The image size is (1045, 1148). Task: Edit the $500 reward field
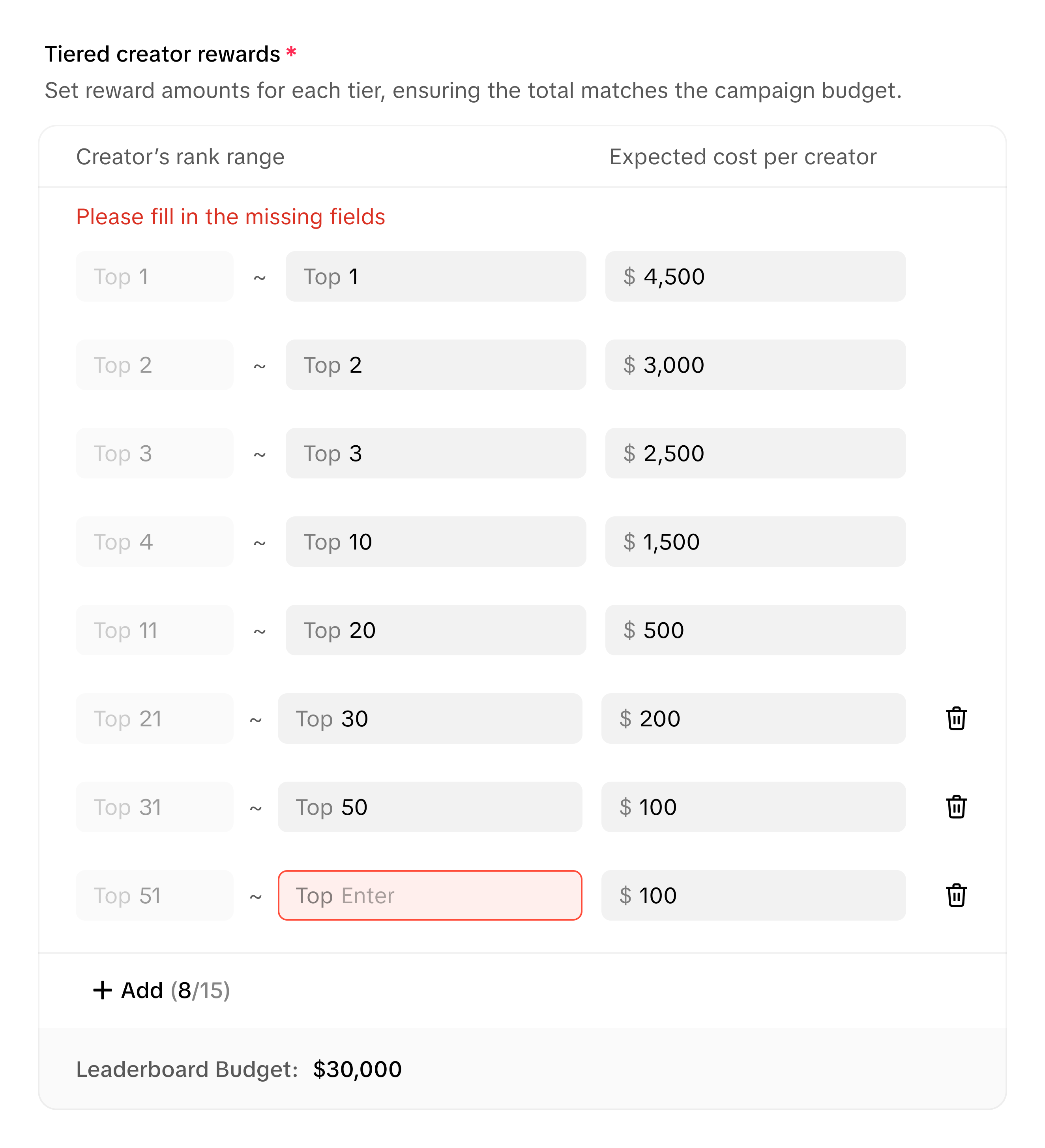[x=755, y=630]
